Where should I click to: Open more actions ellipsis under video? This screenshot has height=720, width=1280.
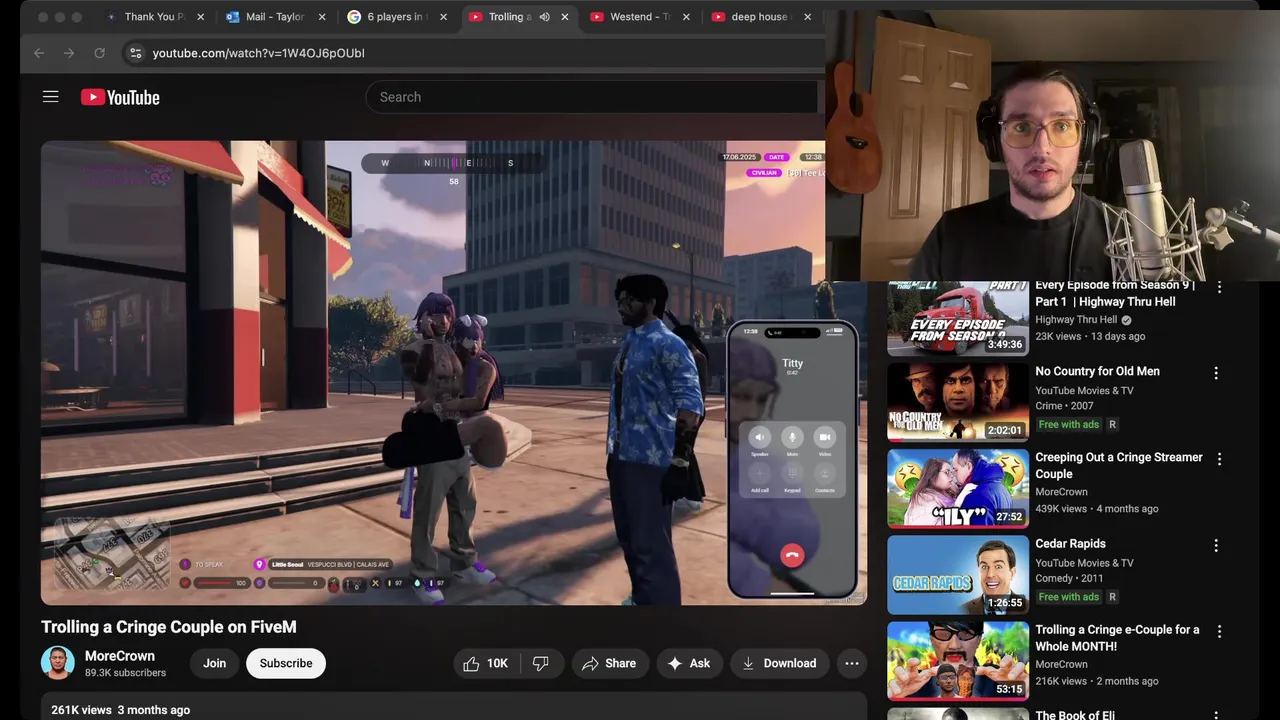851,663
